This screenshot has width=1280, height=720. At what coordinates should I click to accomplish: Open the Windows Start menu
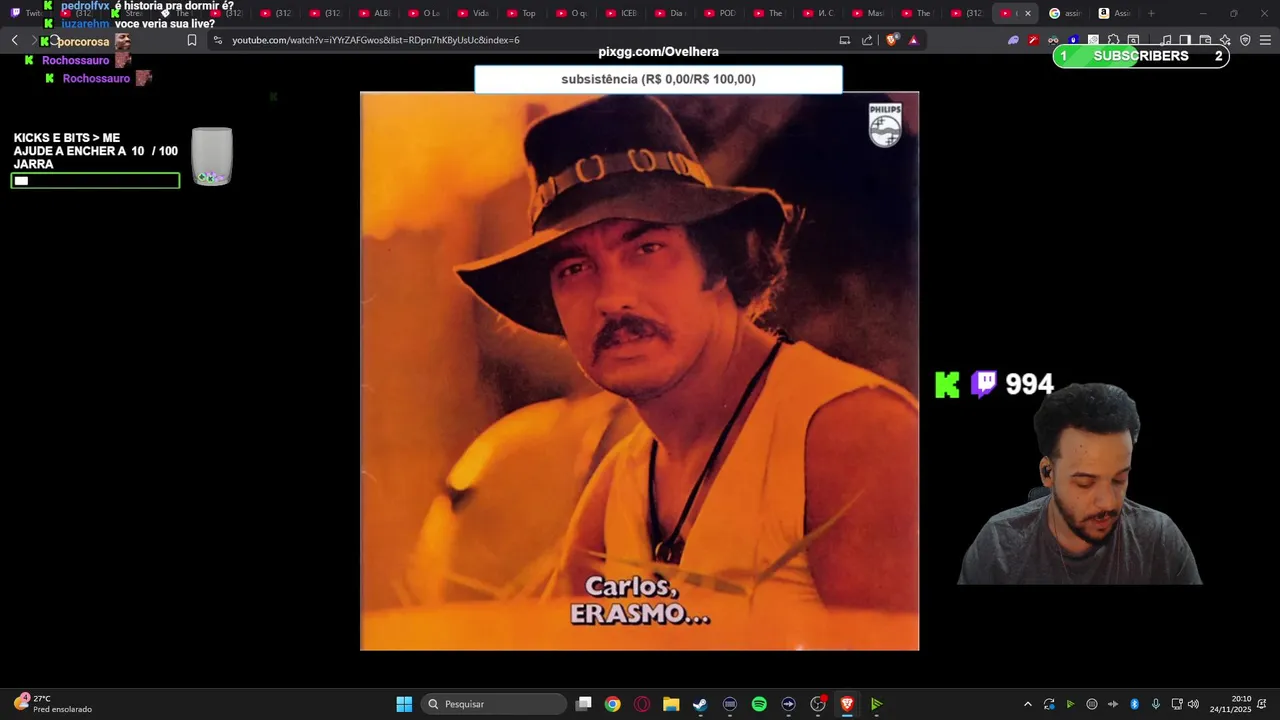(x=404, y=704)
